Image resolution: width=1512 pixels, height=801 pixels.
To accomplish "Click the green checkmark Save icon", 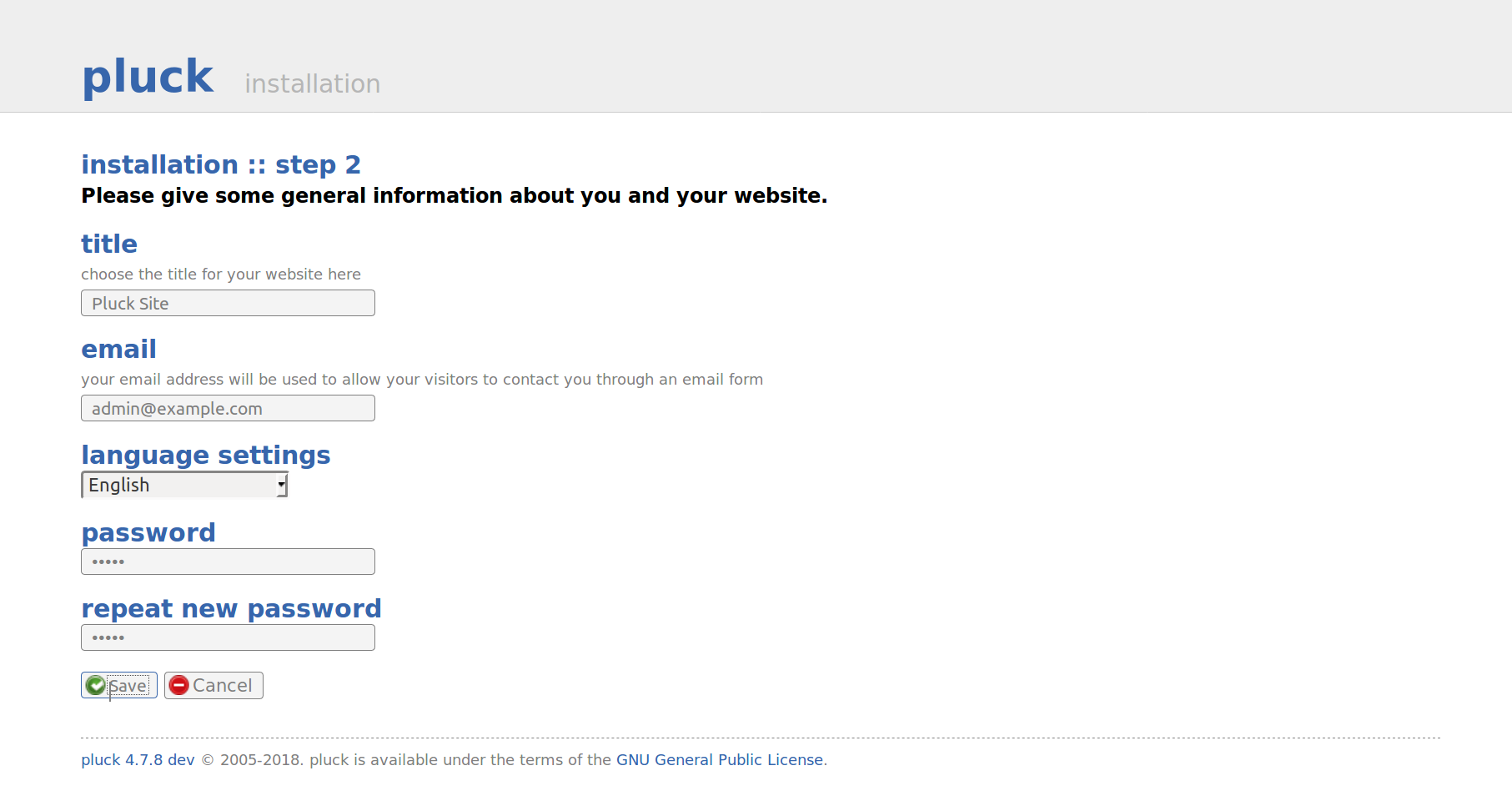I will pyautogui.click(x=96, y=686).
